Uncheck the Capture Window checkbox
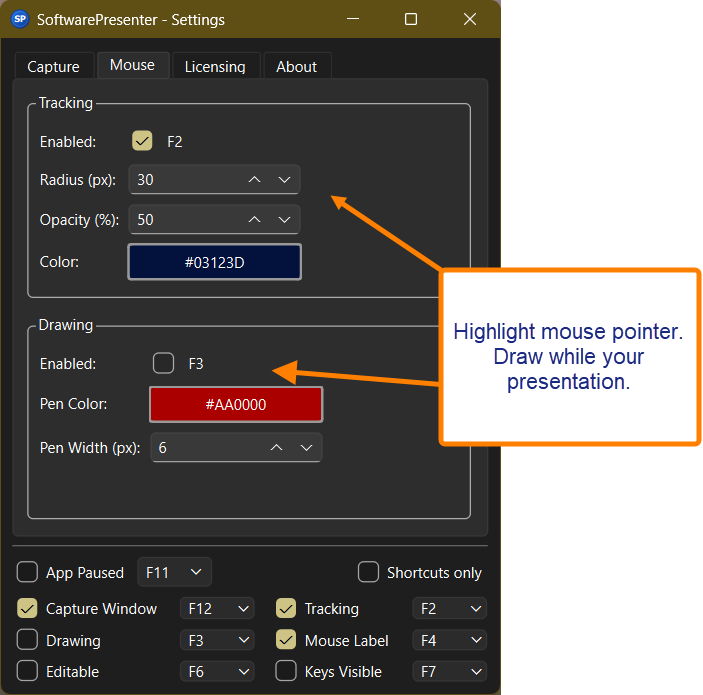The width and height of the screenshot is (703, 695). pos(27,608)
